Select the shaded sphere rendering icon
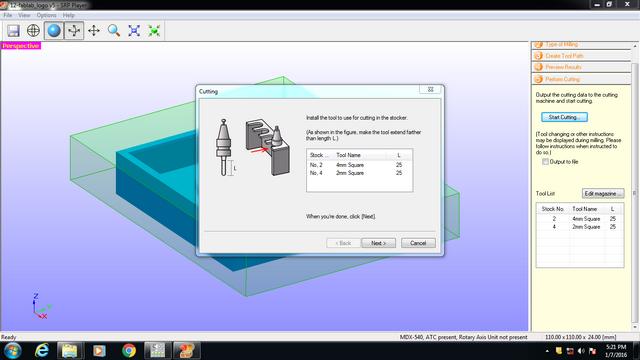Screen dimensions: 640x360 [x=53, y=31]
